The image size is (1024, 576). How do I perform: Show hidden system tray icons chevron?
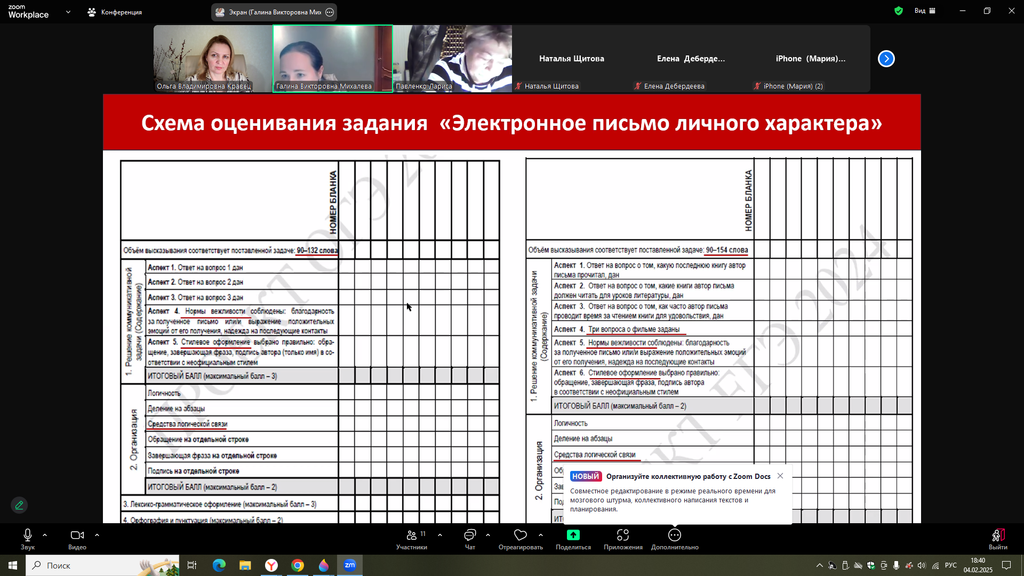(820, 566)
